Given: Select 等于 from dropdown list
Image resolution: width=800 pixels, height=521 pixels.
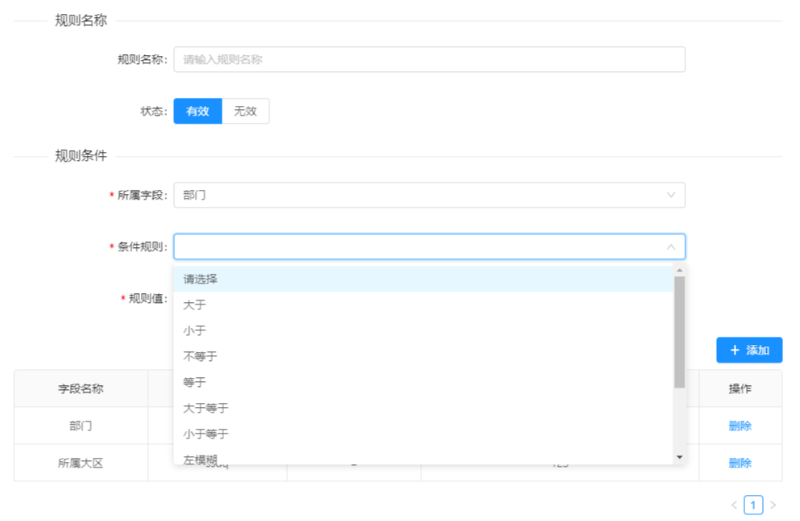Looking at the screenshot, I should [x=423, y=382].
